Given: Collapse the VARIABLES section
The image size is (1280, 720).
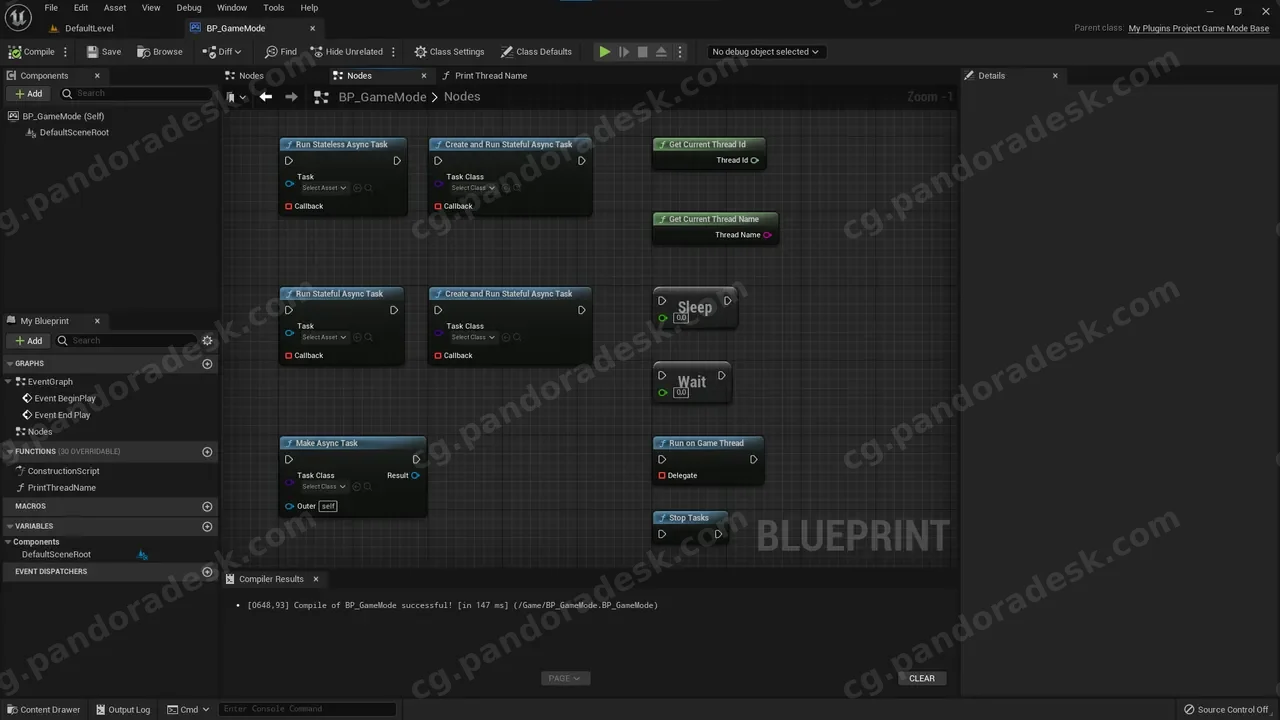Looking at the screenshot, I should pos(9,527).
